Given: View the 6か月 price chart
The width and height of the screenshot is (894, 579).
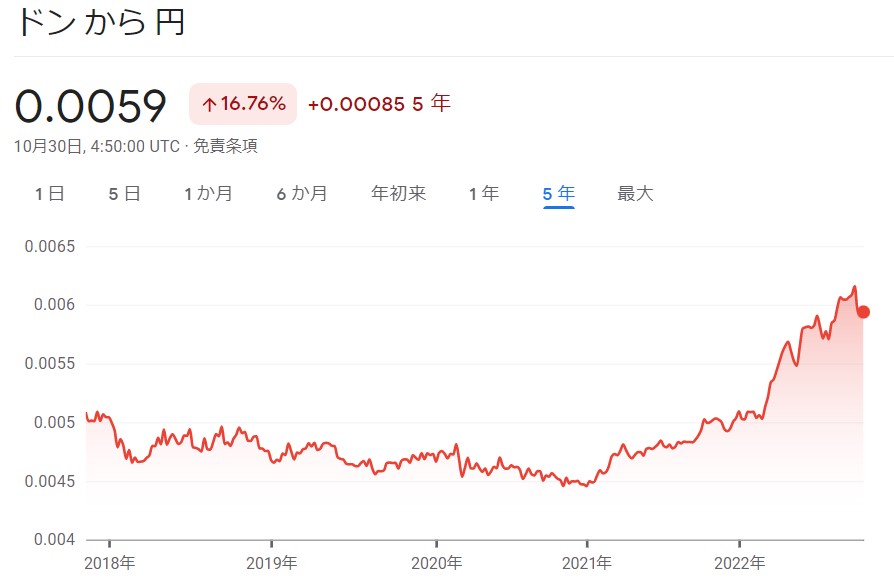Looking at the screenshot, I should tap(303, 193).
